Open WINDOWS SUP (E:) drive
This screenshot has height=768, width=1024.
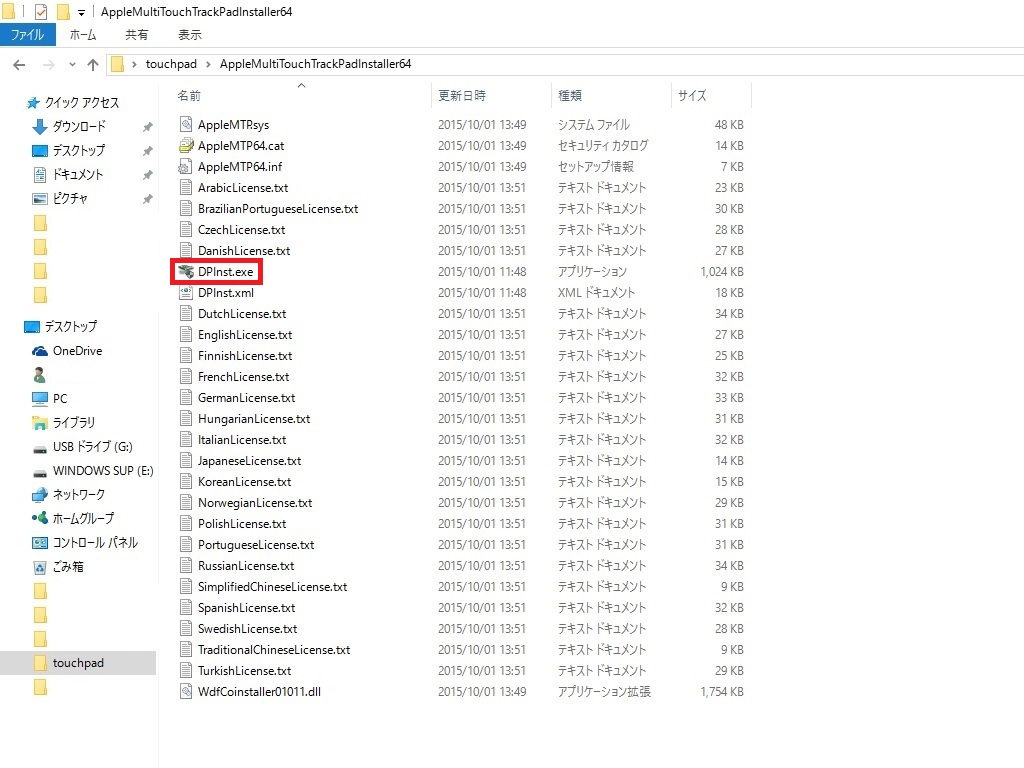click(x=103, y=471)
